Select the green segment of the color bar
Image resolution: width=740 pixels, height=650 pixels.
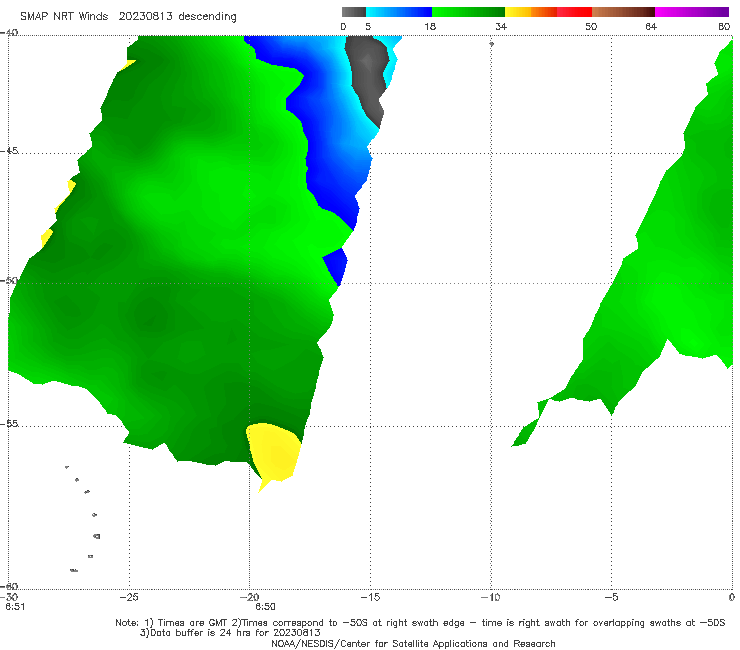468,12
